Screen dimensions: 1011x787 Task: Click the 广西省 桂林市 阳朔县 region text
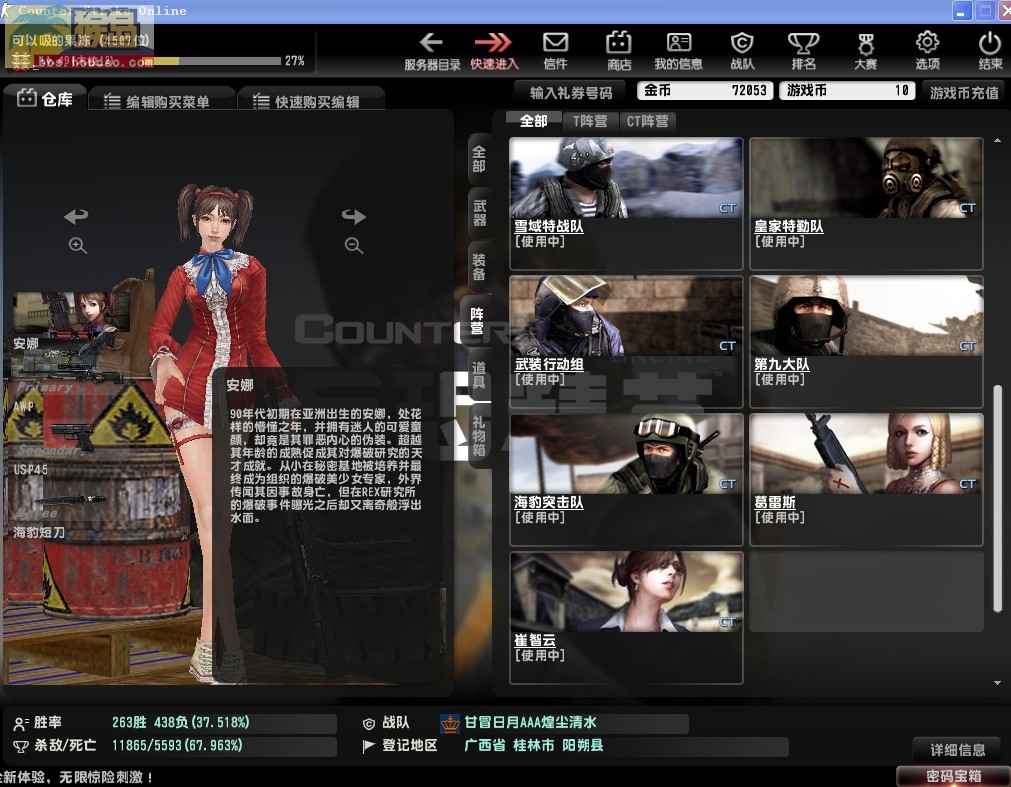click(x=534, y=745)
